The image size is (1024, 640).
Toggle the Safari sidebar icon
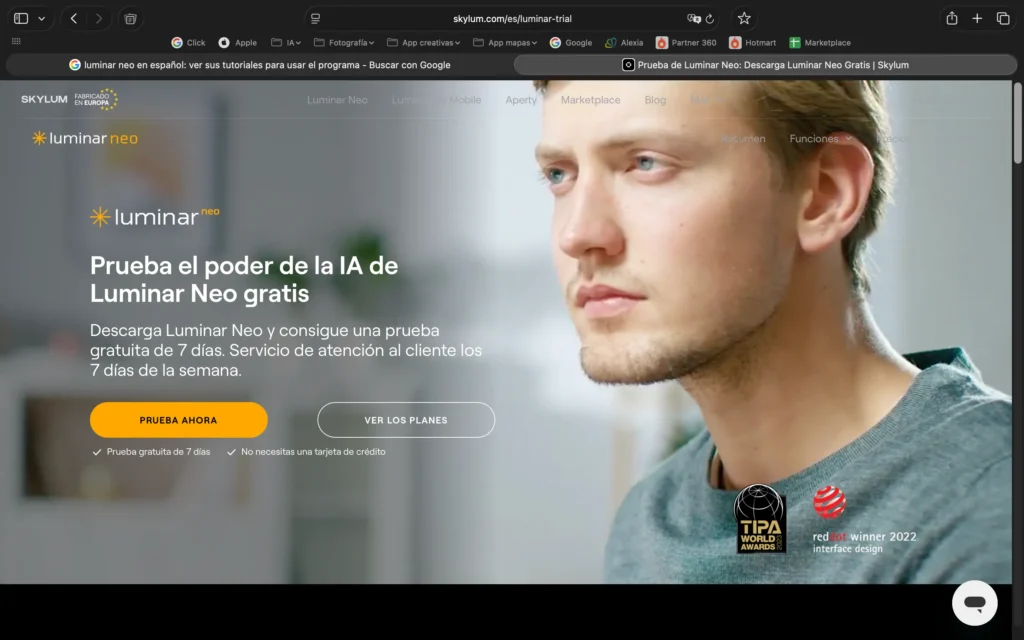click(x=21, y=18)
